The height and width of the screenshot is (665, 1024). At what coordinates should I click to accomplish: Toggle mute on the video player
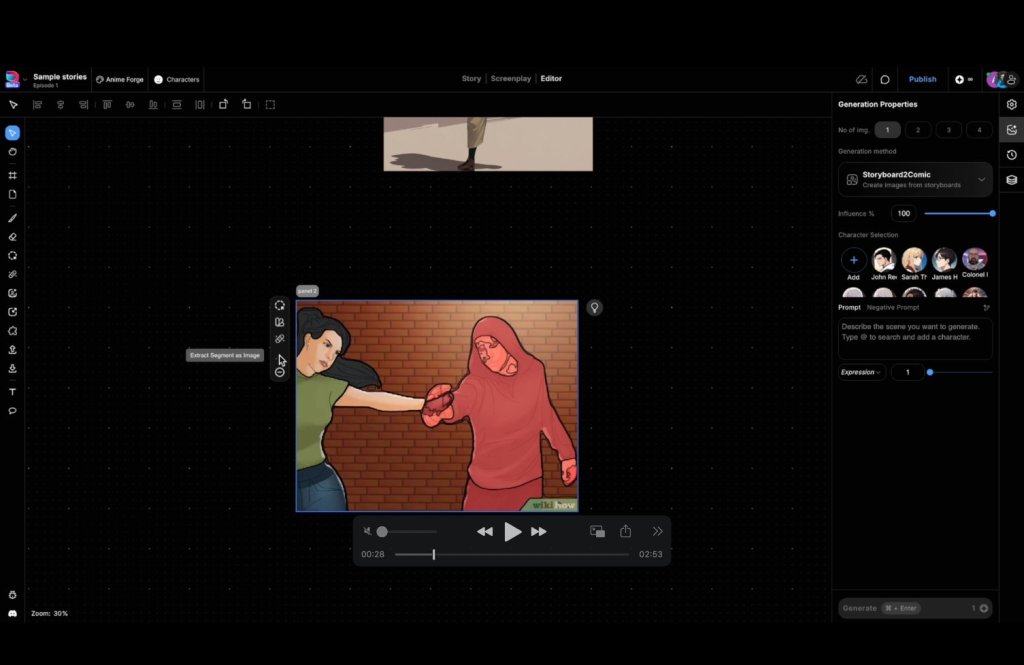pos(368,532)
